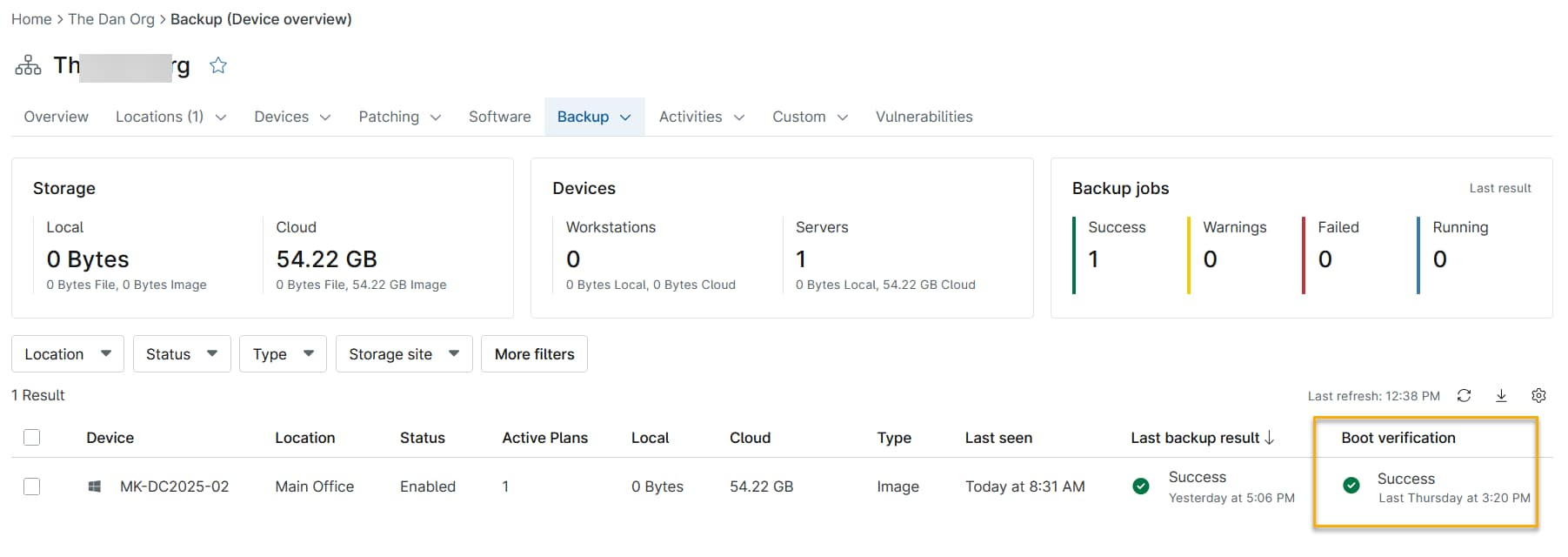Viewport: 1568px width, 557px height.
Task: Switch to the Software tab
Action: coord(499,117)
